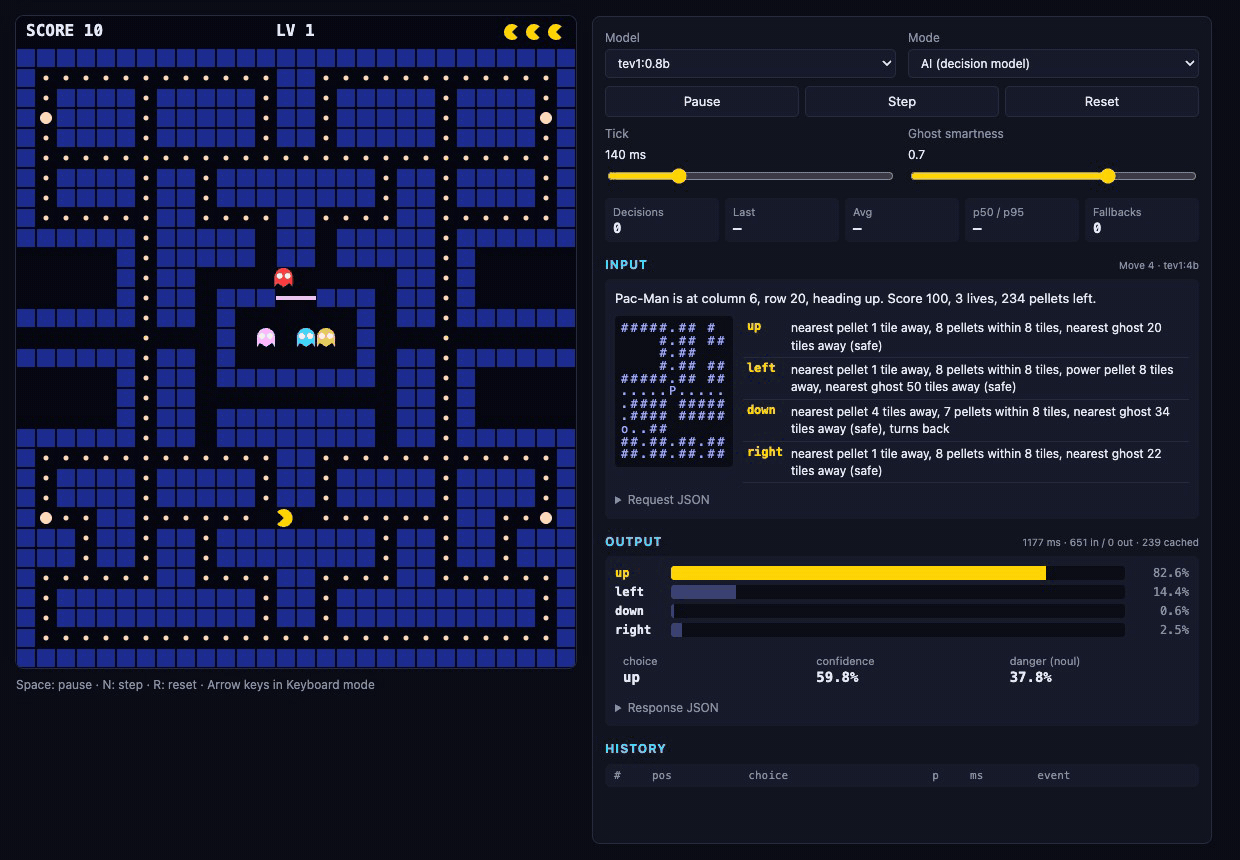Click the INPUT section heading
The image size is (1240, 860).
pos(626,265)
